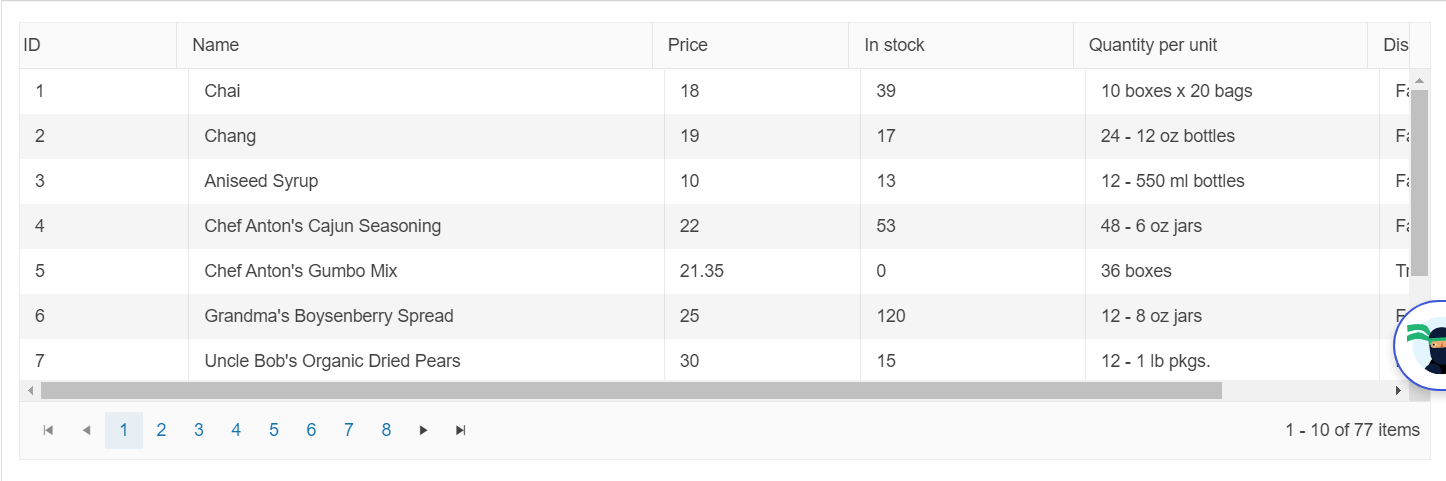Select page 5 in the pager
This screenshot has height=481, width=1446.
[x=273, y=430]
